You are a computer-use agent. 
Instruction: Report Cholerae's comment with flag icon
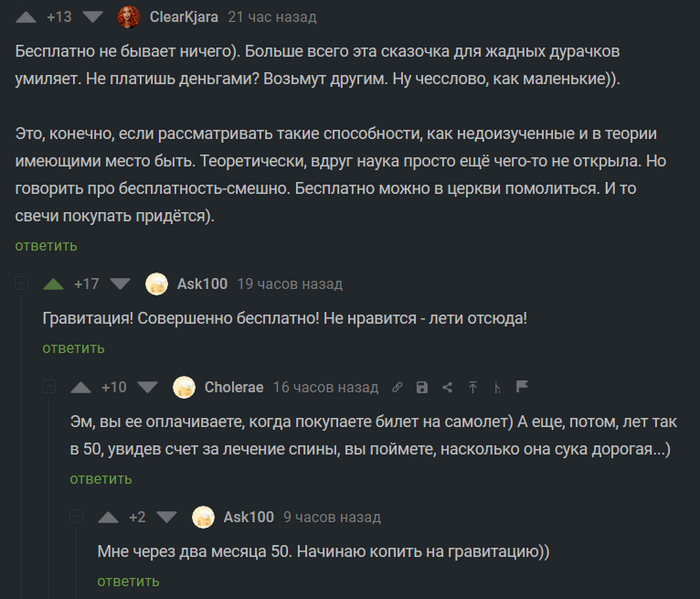522,387
